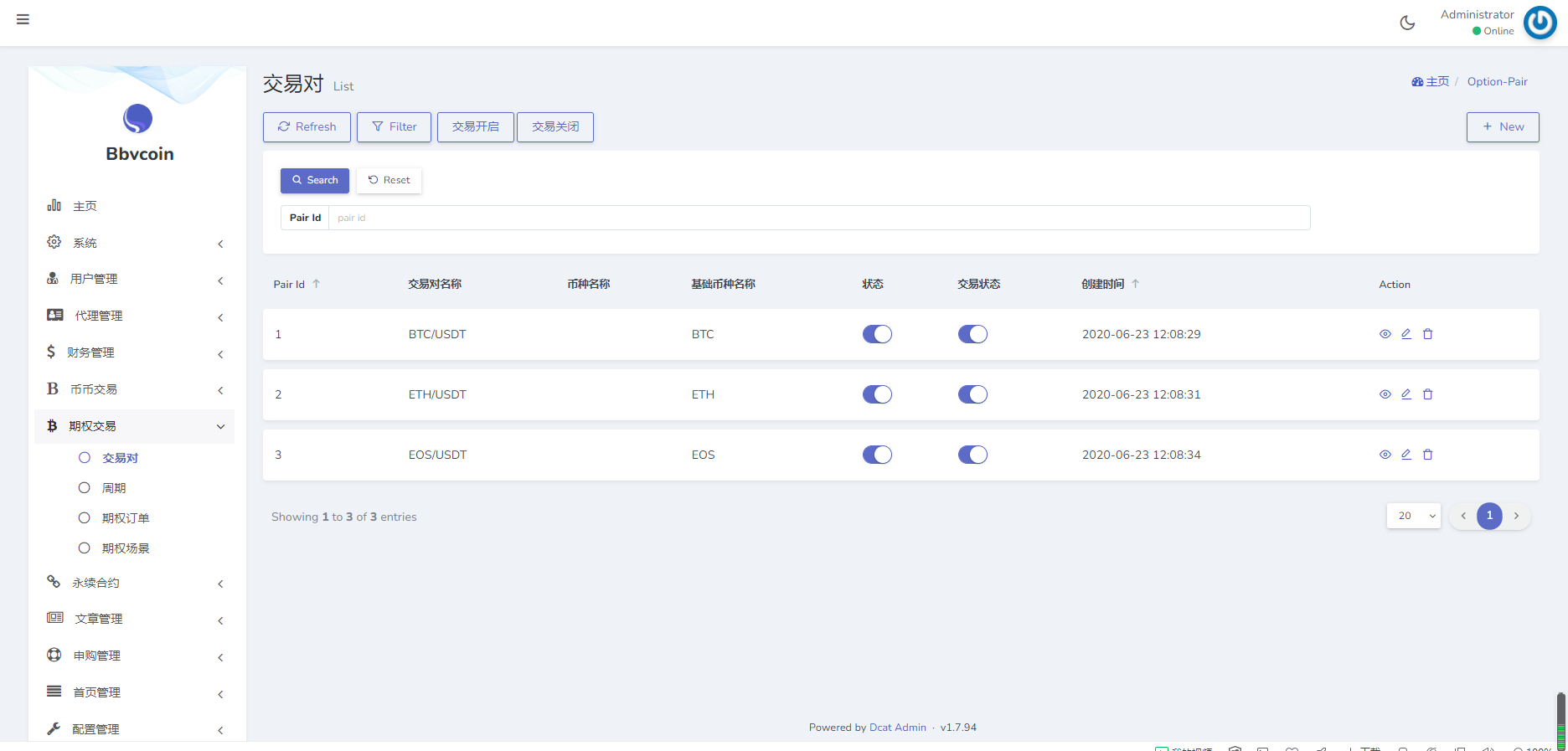Open the 期权场景 submenu item
This screenshot has height=751, width=1568.
[126, 548]
